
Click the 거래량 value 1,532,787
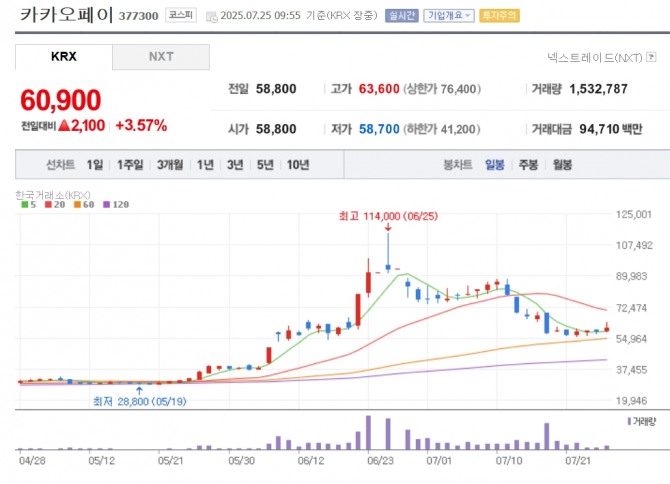(598, 89)
